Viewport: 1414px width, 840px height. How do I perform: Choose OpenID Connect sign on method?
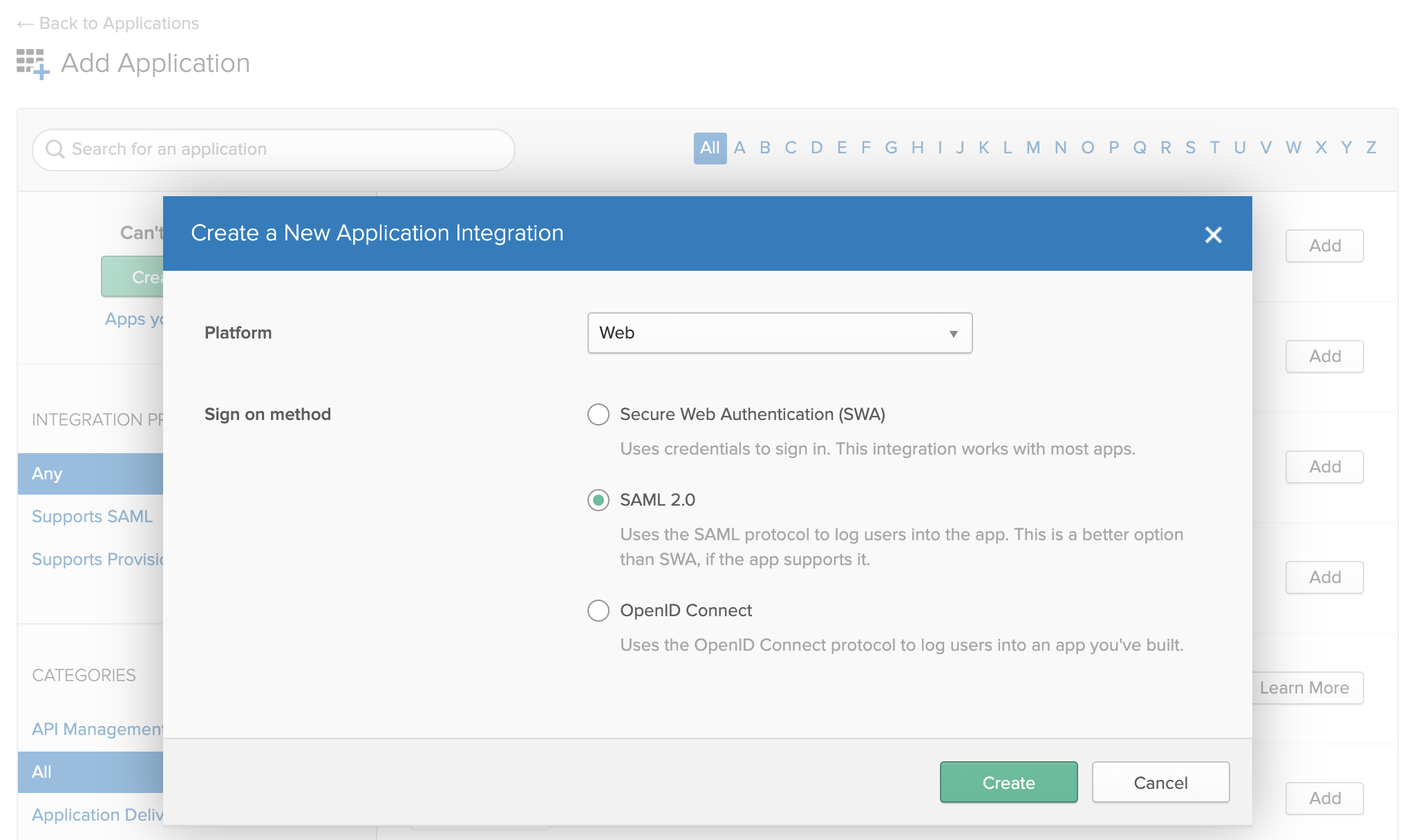point(598,611)
